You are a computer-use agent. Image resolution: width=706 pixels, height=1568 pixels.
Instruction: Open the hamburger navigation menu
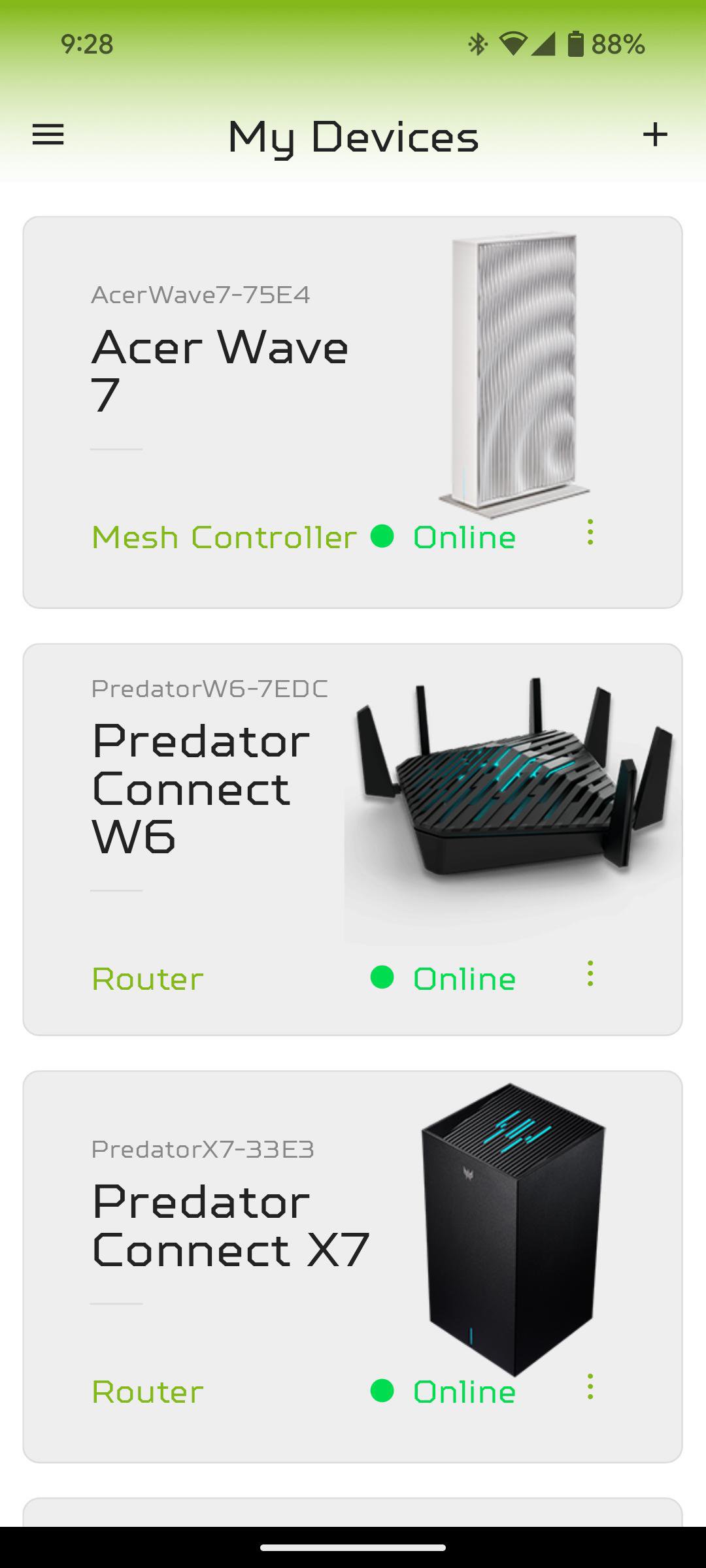(x=48, y=135)
